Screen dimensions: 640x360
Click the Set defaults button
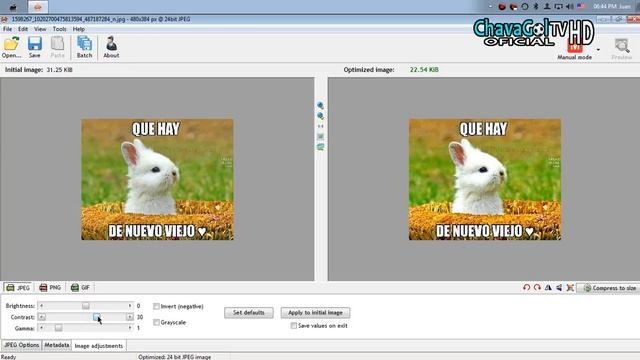tap(249, 313)
